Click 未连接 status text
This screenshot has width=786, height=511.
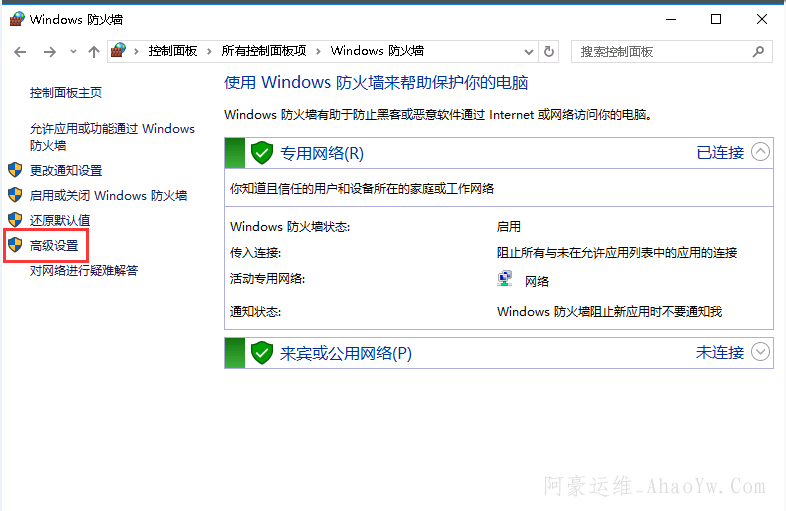(720, 353)
